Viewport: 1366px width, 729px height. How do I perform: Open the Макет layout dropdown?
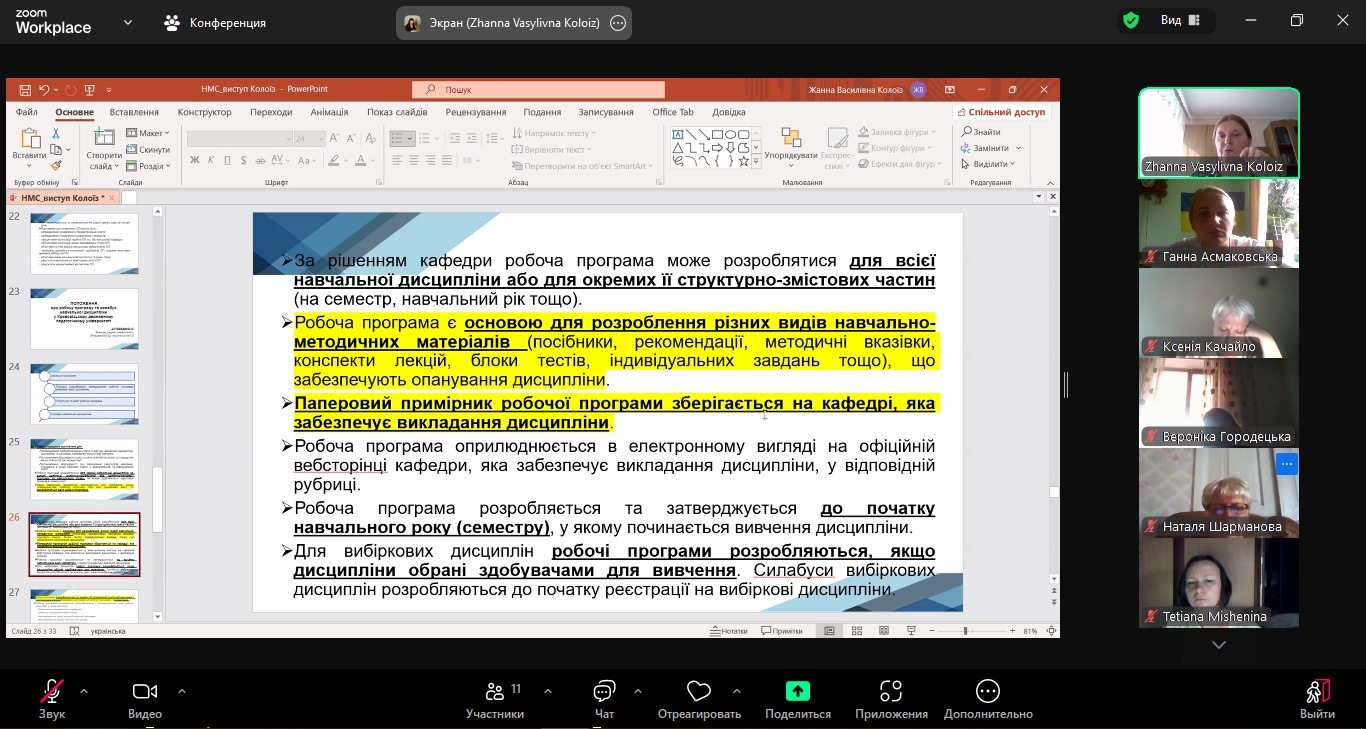tap(149, 133)
